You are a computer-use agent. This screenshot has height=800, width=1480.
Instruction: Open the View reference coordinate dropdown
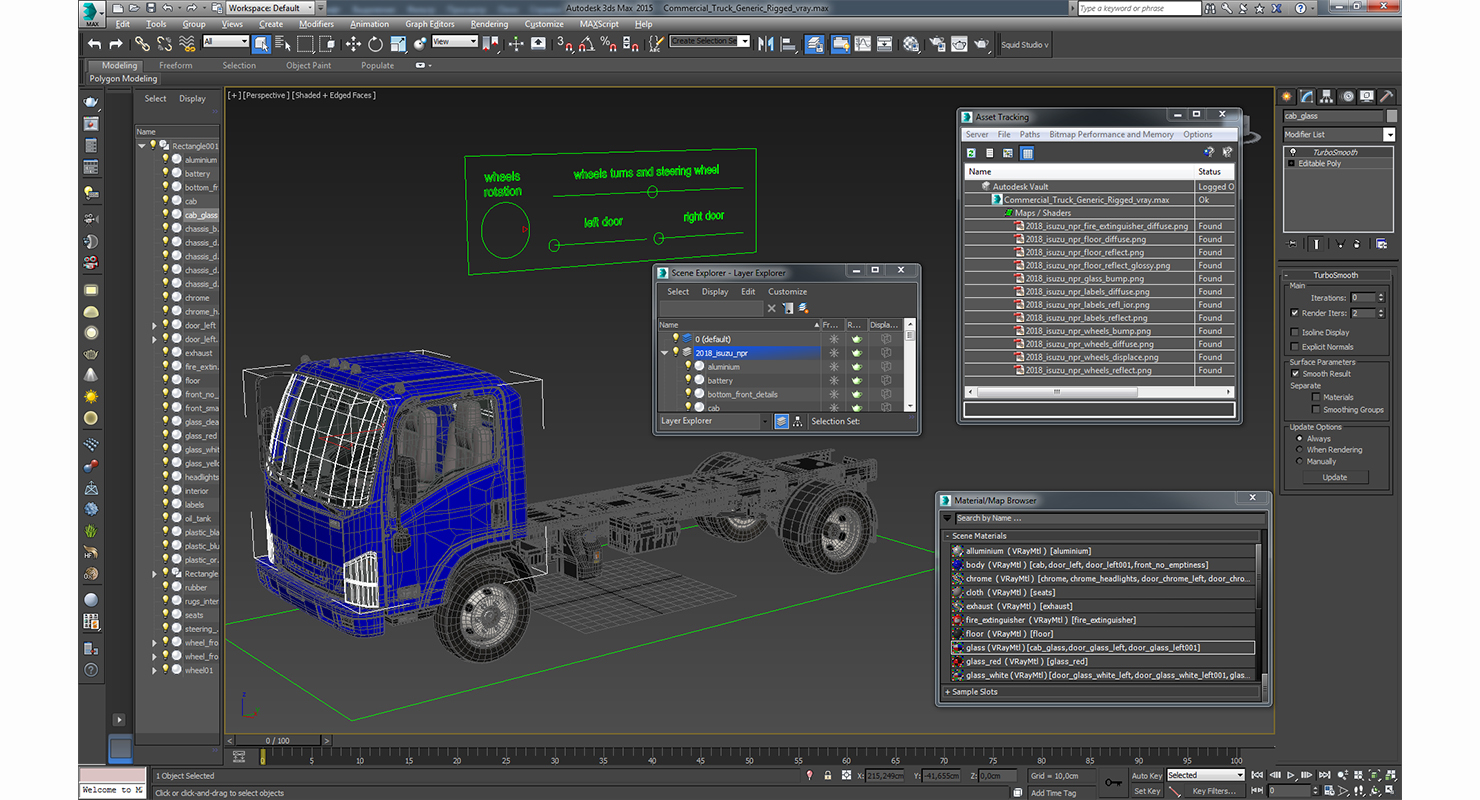pos(455,42)
